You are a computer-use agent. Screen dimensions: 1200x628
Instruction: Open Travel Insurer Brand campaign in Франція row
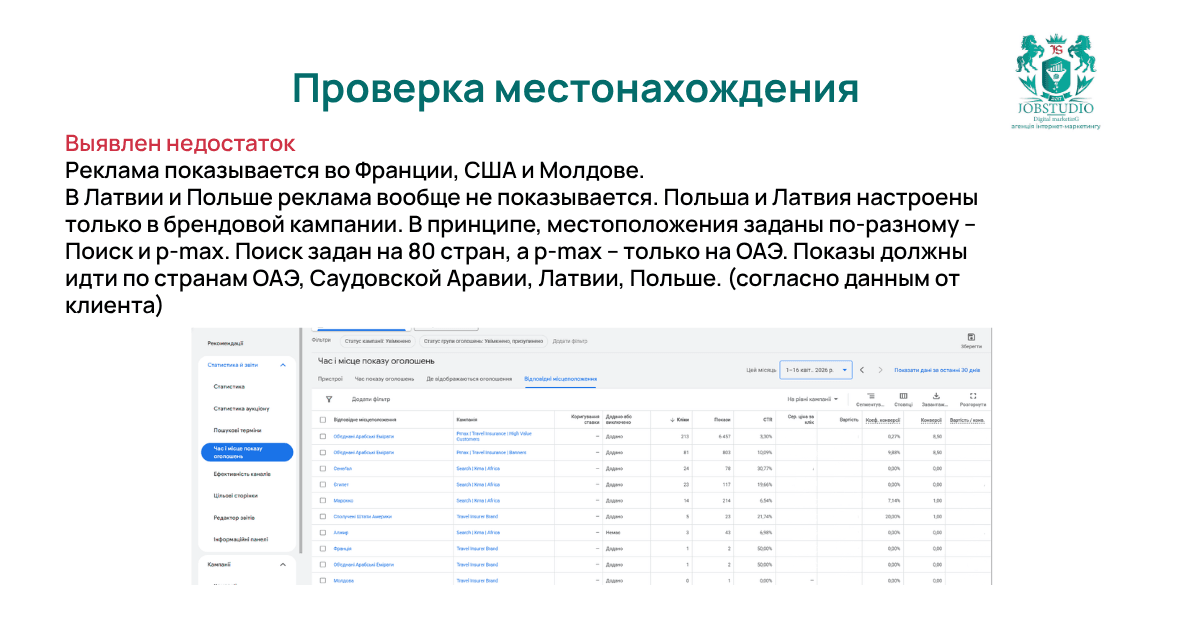tap(477, 548)
